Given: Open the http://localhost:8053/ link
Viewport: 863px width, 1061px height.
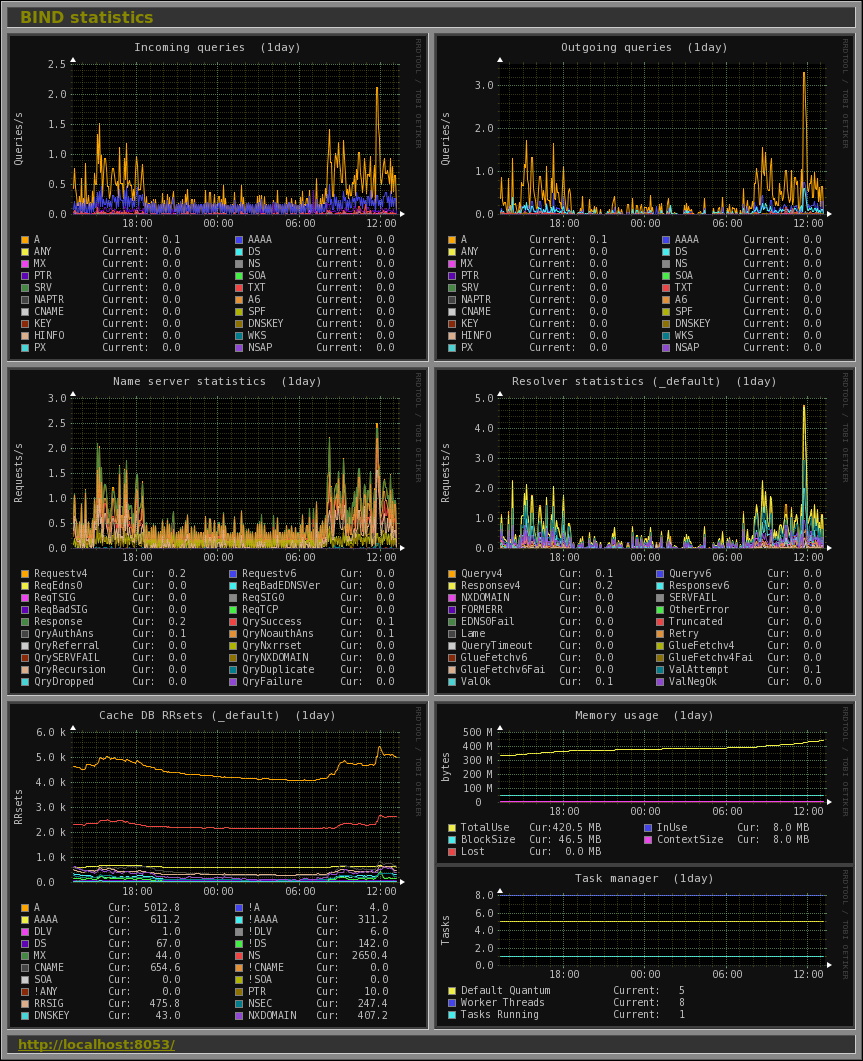Looking at the screenshot, I should 97,1044.
